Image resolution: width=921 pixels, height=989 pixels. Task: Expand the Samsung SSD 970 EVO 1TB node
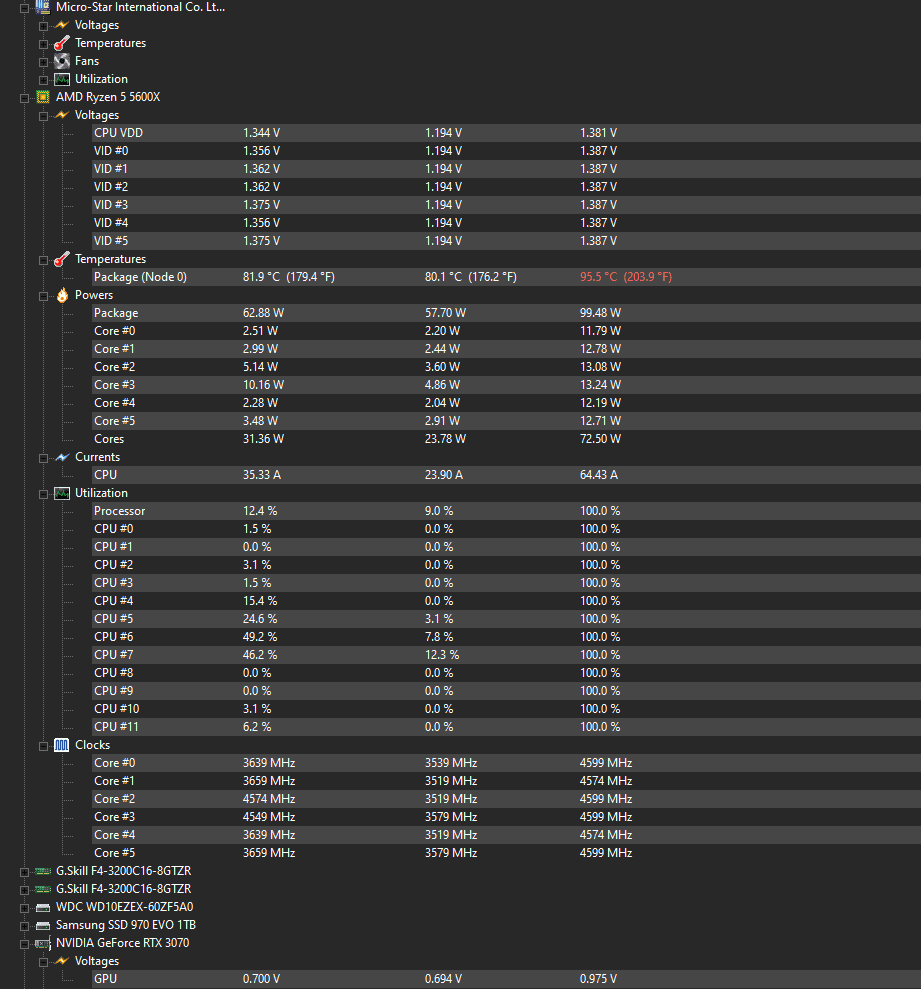[x=25, y=926]
